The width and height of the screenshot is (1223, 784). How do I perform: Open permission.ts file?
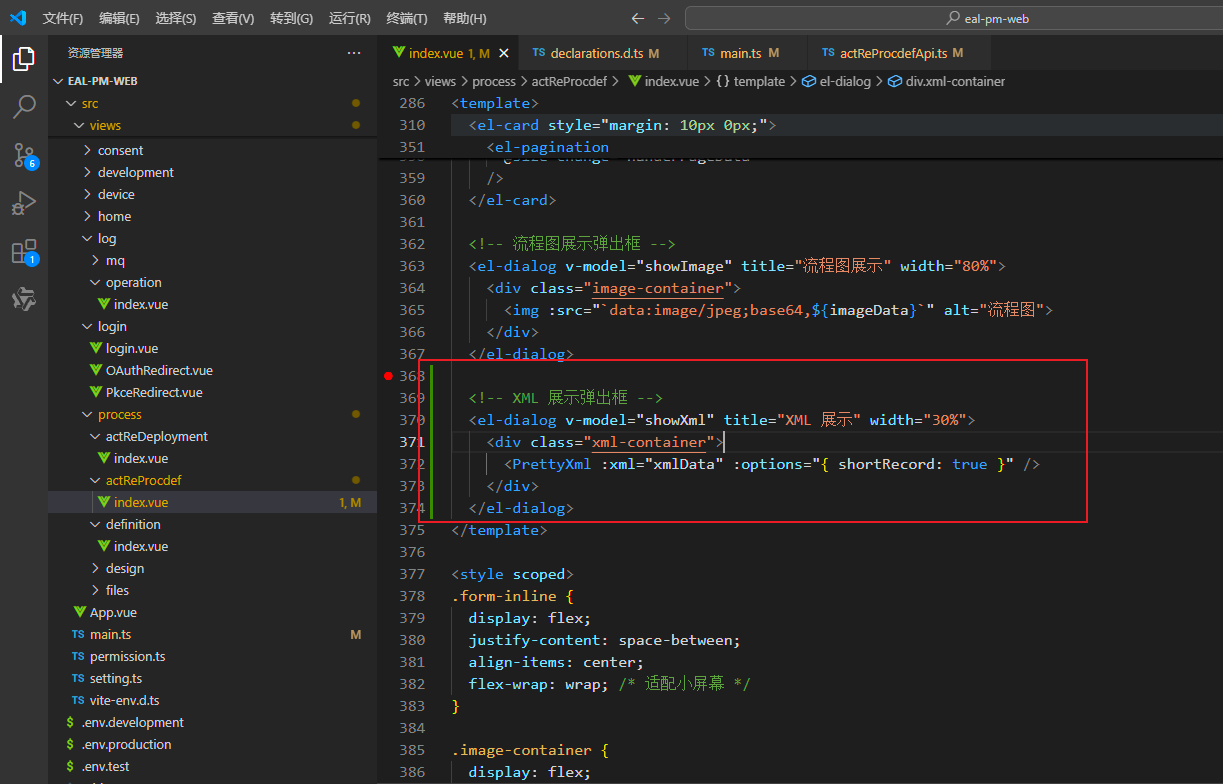[212, 656]
